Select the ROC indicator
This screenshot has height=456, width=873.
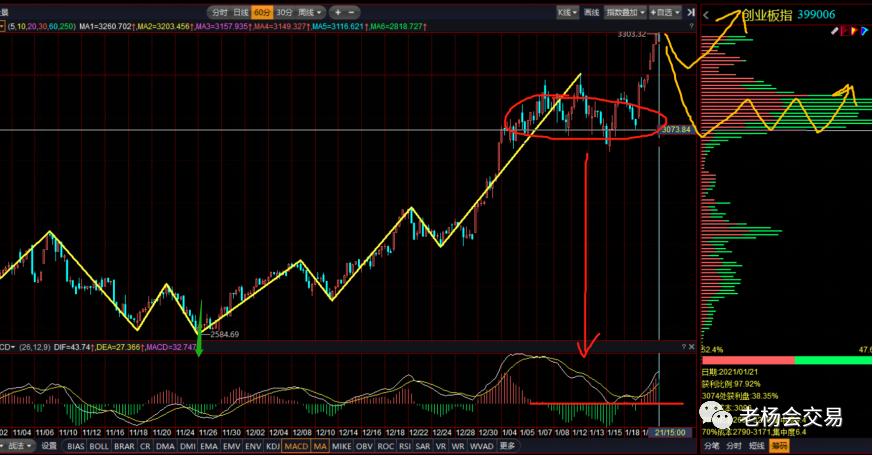coord(385,446)
